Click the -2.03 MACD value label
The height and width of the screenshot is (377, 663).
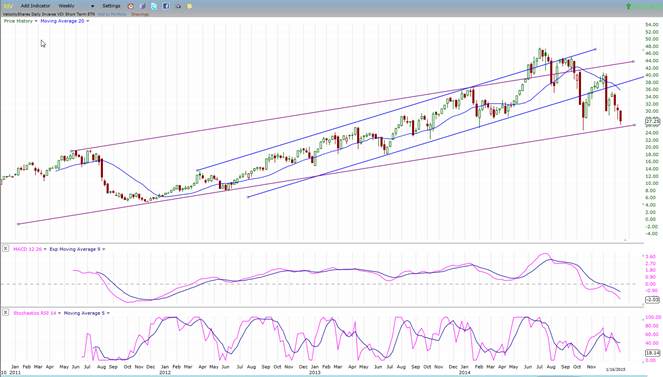coord(653,300)
